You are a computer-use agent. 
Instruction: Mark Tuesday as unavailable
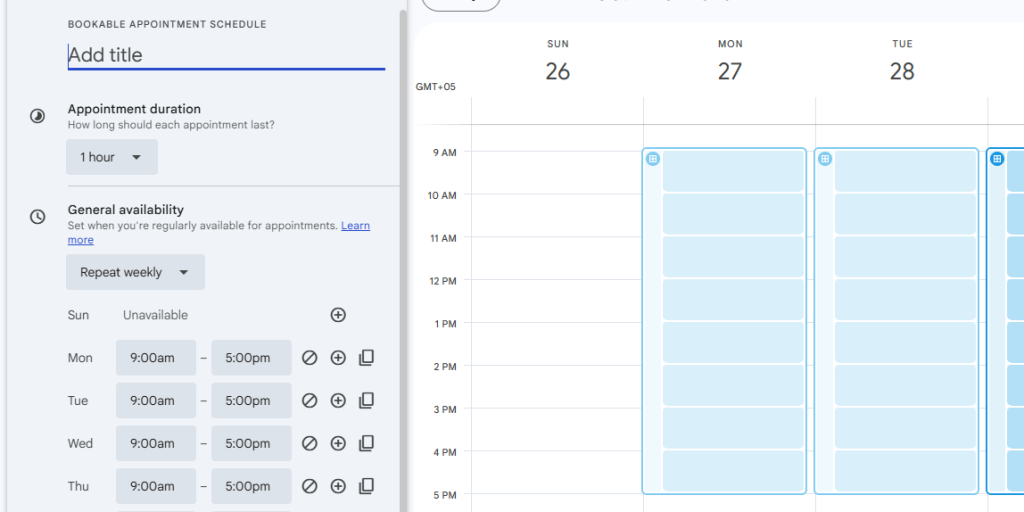pos(309,401)
